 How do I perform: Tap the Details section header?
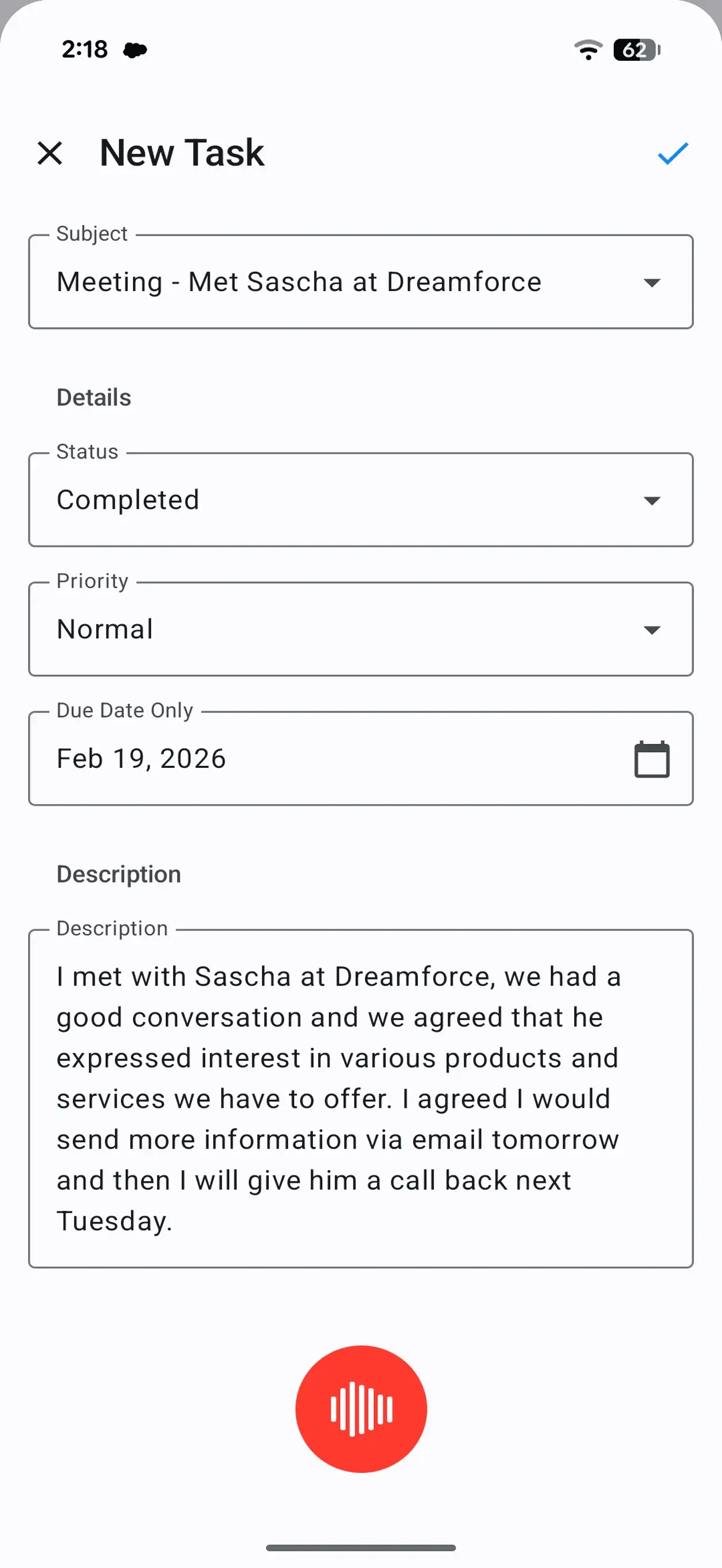(93, 396)
